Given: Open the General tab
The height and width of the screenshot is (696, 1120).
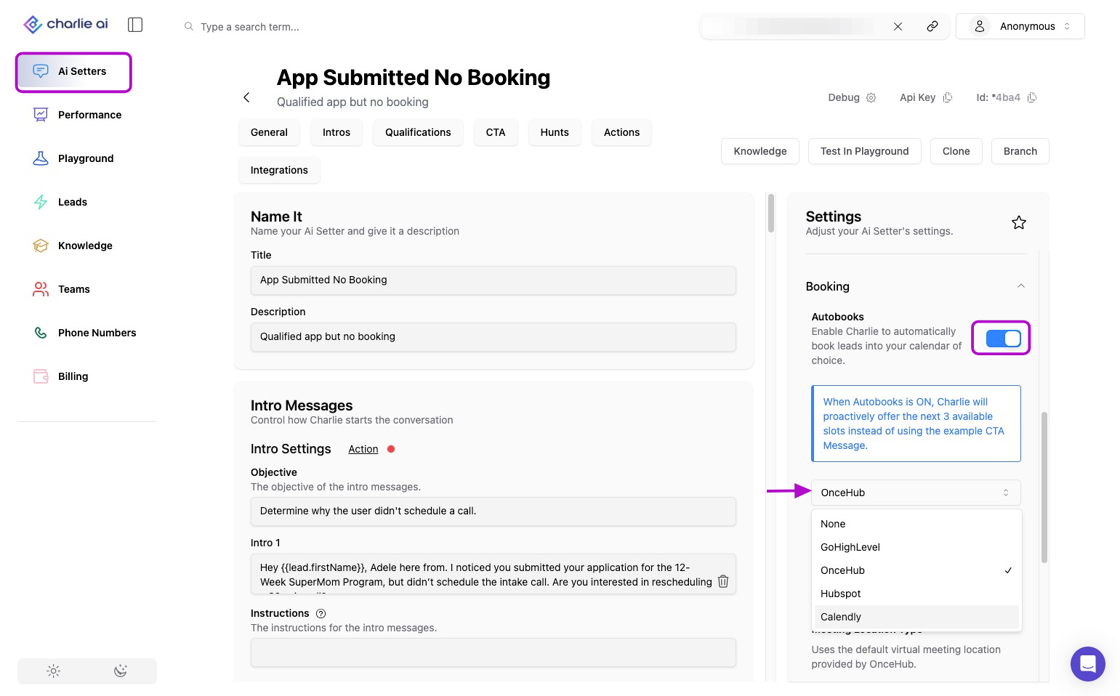Looking at the screenshot, I should pyautogui.click(x=269, y=132).
